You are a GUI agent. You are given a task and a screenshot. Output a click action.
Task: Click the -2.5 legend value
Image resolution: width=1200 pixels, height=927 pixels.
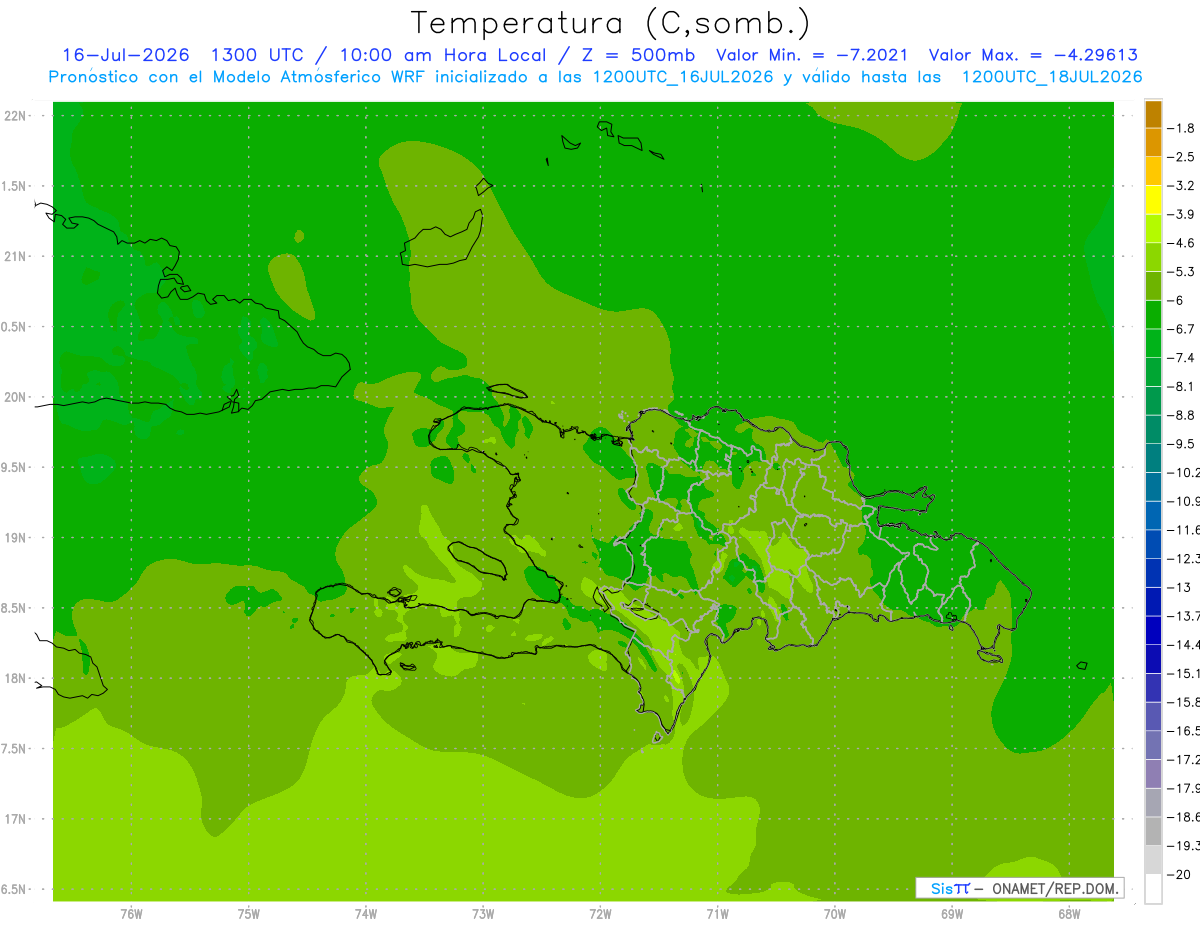tap(1182, 157)
